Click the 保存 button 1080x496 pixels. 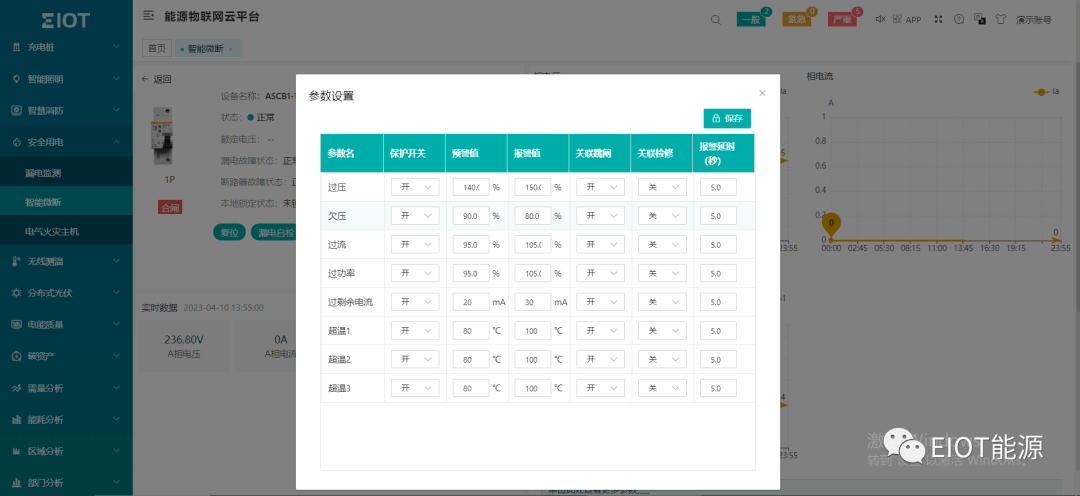(x=727, y=118)
